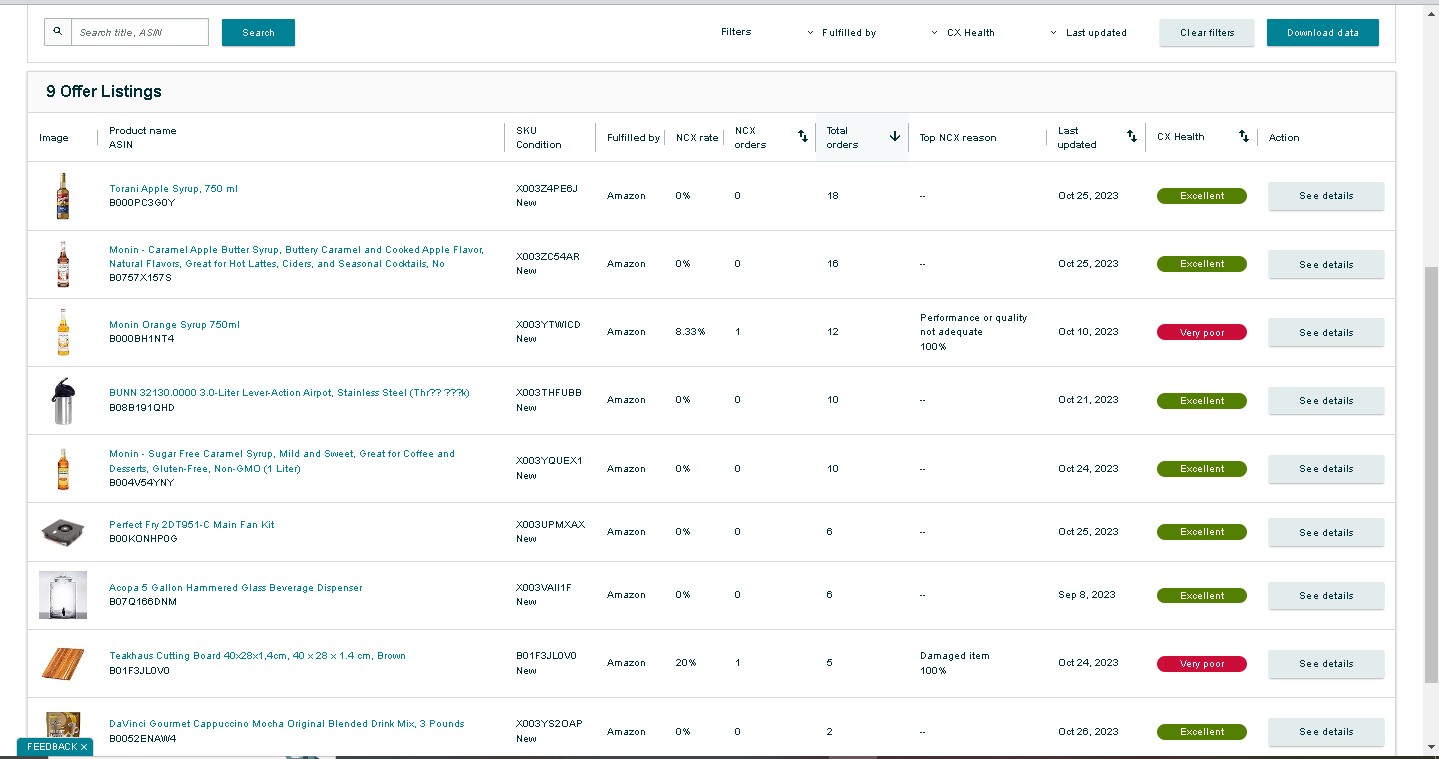Open Torani Apple Syrup product thumbnail
The image size is (1439, 759).
point(63,196)
